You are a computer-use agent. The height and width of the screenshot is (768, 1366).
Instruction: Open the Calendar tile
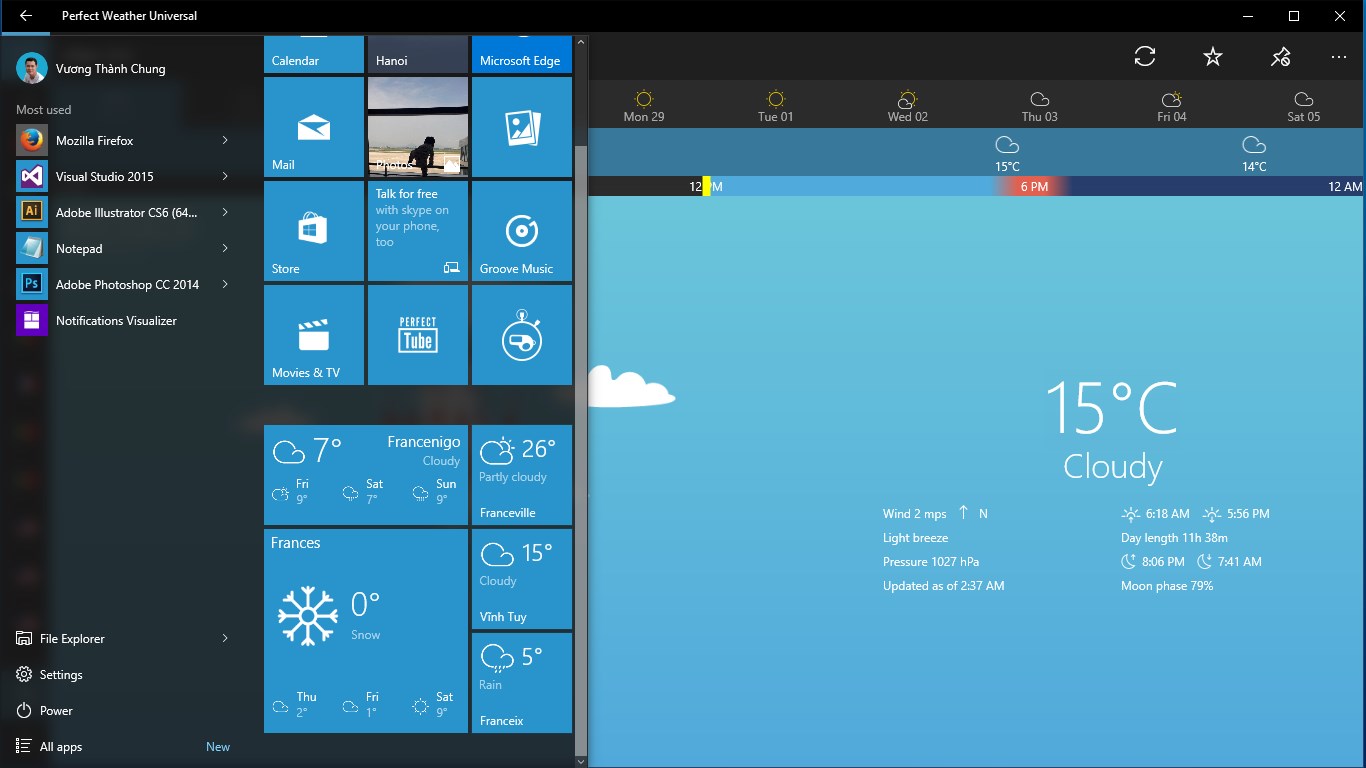pos(314,54)
